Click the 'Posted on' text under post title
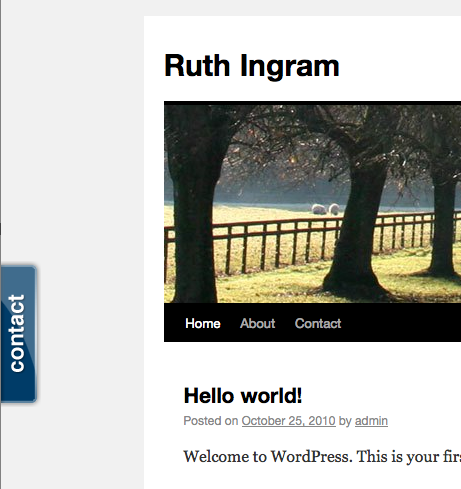Viewport: 461px width, 489px height. [x=211, y=421]
